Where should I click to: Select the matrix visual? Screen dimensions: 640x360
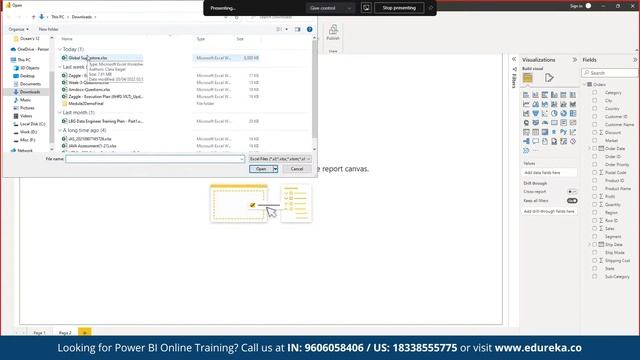coord(545,132)
